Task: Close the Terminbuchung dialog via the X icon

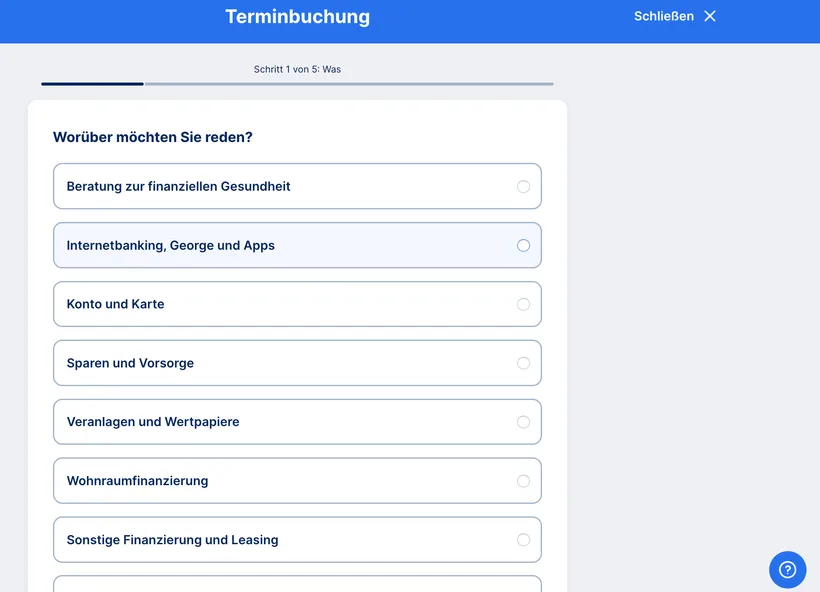Action: click(709, 15)
